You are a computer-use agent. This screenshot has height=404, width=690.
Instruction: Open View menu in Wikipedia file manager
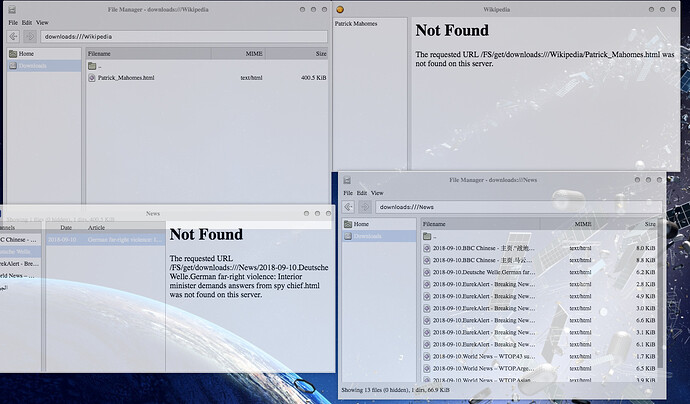[x=42, y=22]
